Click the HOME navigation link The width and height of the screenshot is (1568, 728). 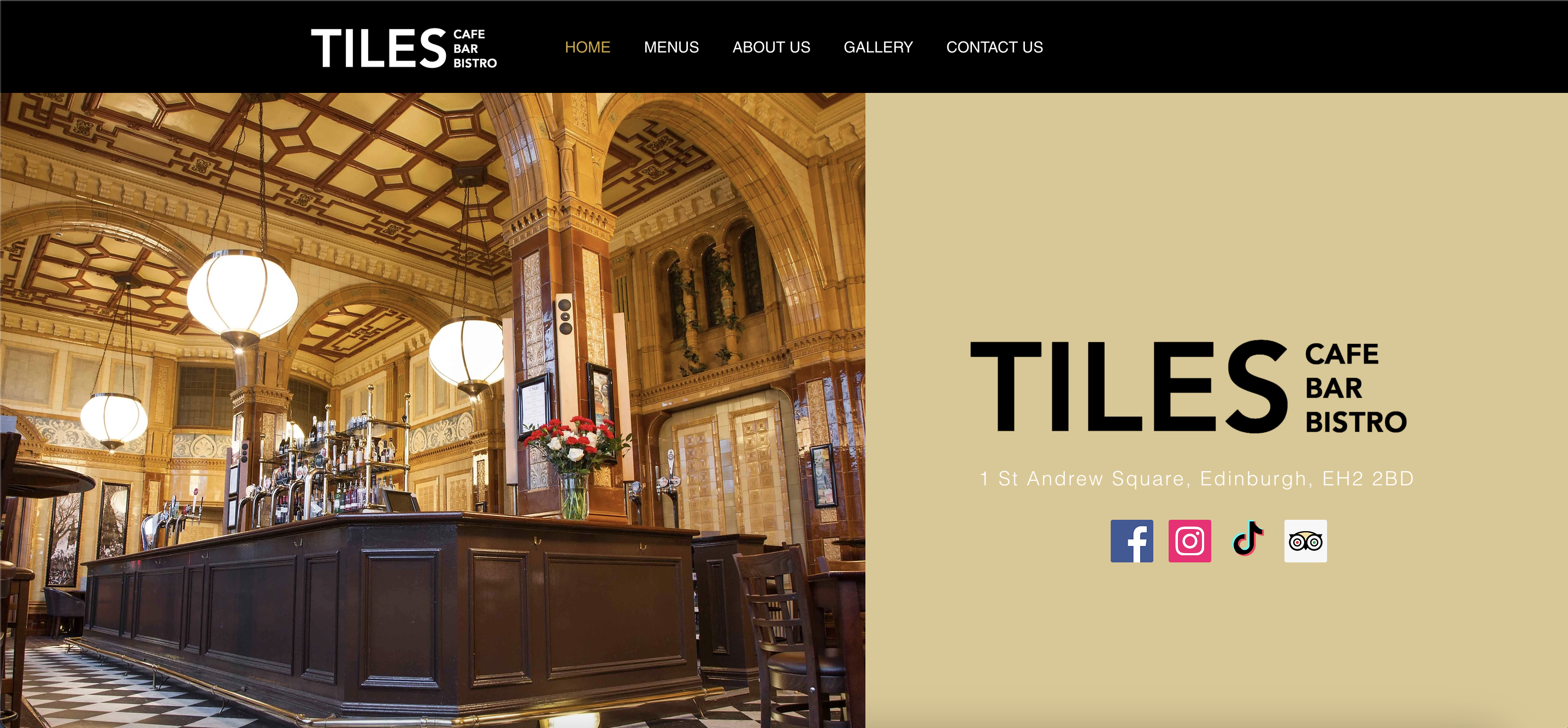[x=587, y=47]
